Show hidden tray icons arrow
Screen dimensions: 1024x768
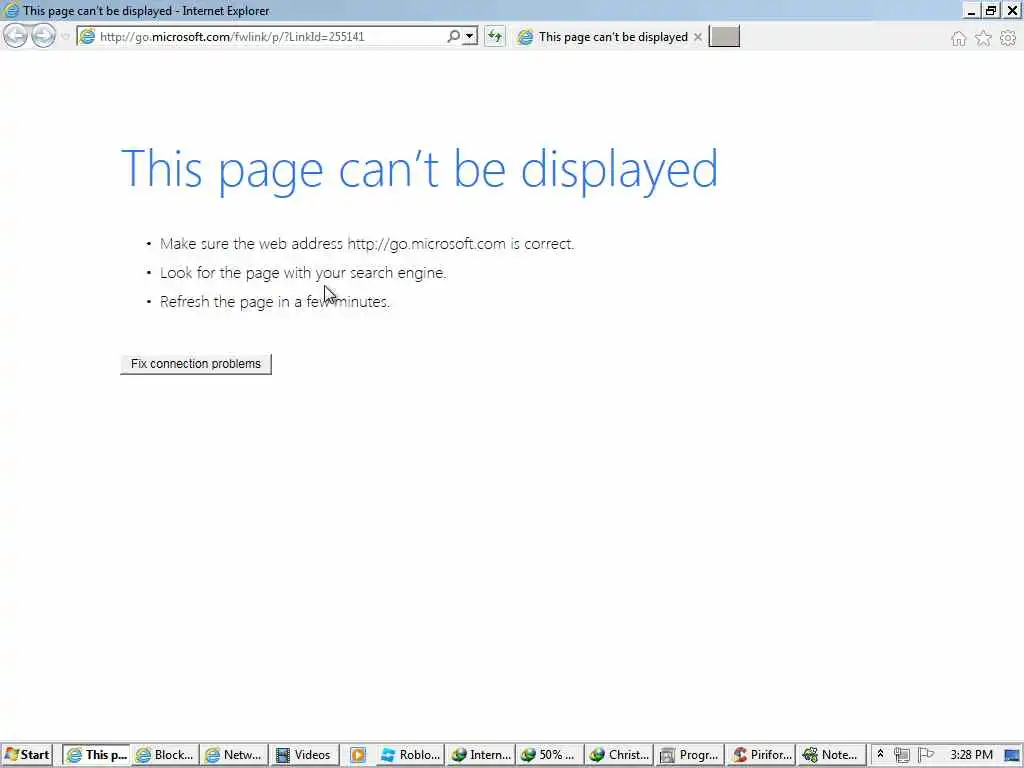click(880, 754)
